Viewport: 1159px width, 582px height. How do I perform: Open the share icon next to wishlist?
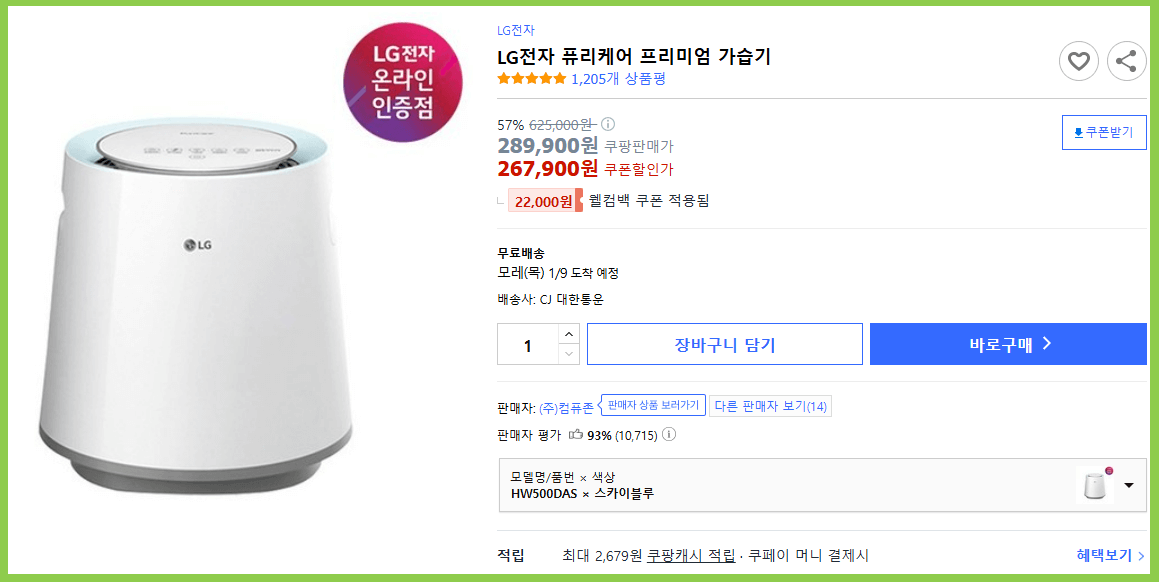tap(1127, 61)
